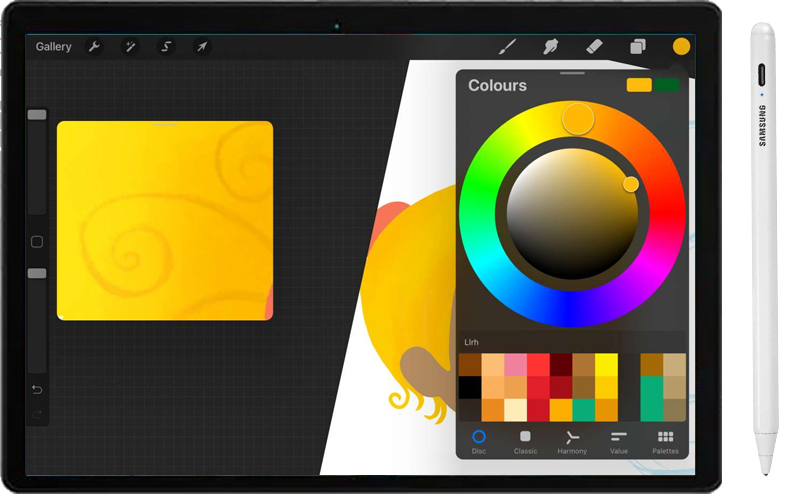The height and width of the screenshot is (494, 807).
Task: Switch to the Palettes tab
Action: click(665, 442)
